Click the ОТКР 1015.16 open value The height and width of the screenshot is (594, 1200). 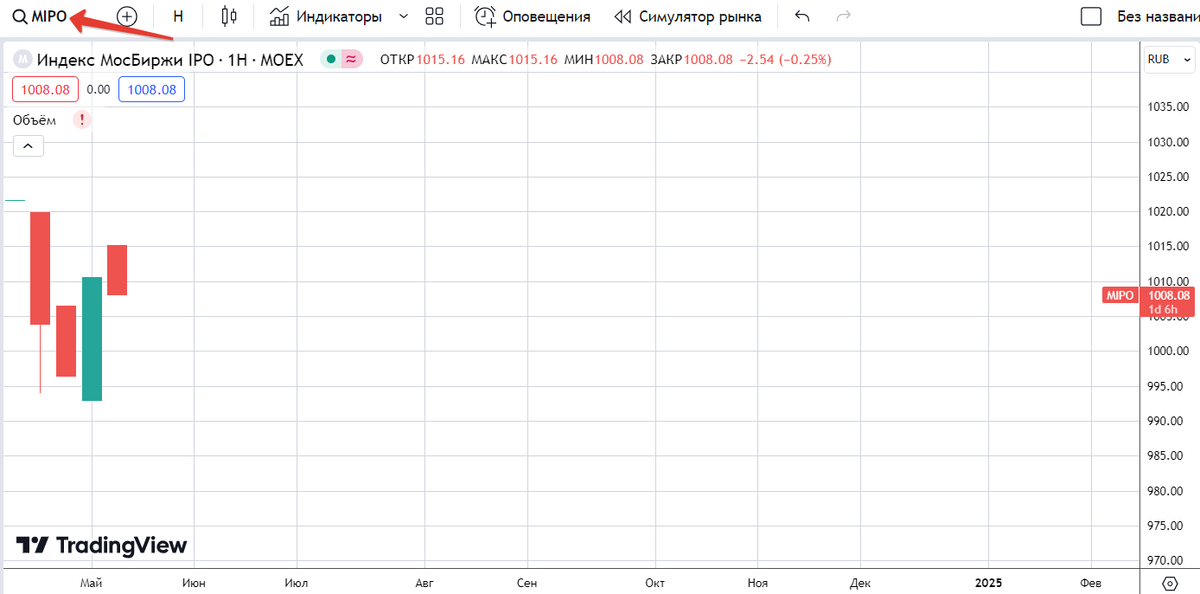[x=423, y=60]
